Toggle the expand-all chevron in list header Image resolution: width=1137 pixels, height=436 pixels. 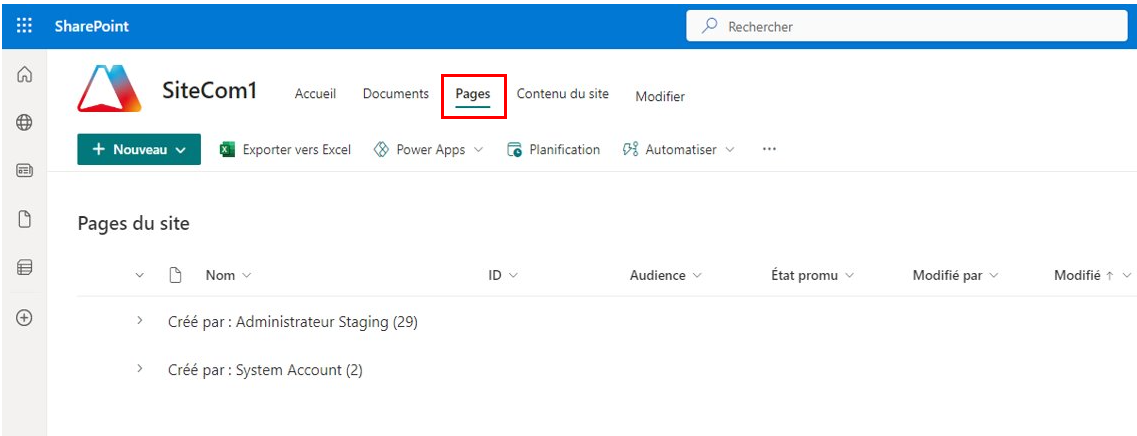[140, 276]
